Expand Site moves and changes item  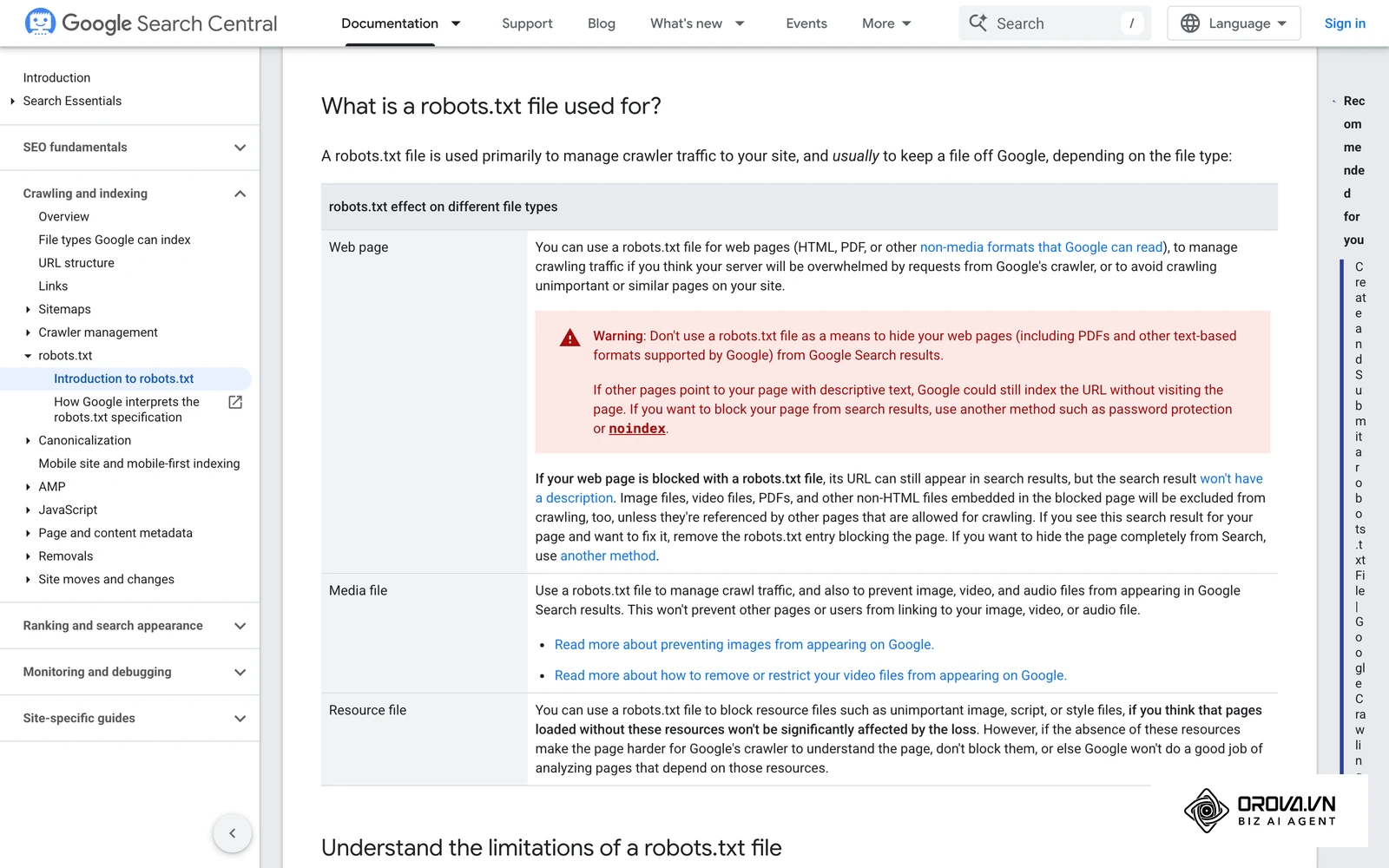pos(28,580)
